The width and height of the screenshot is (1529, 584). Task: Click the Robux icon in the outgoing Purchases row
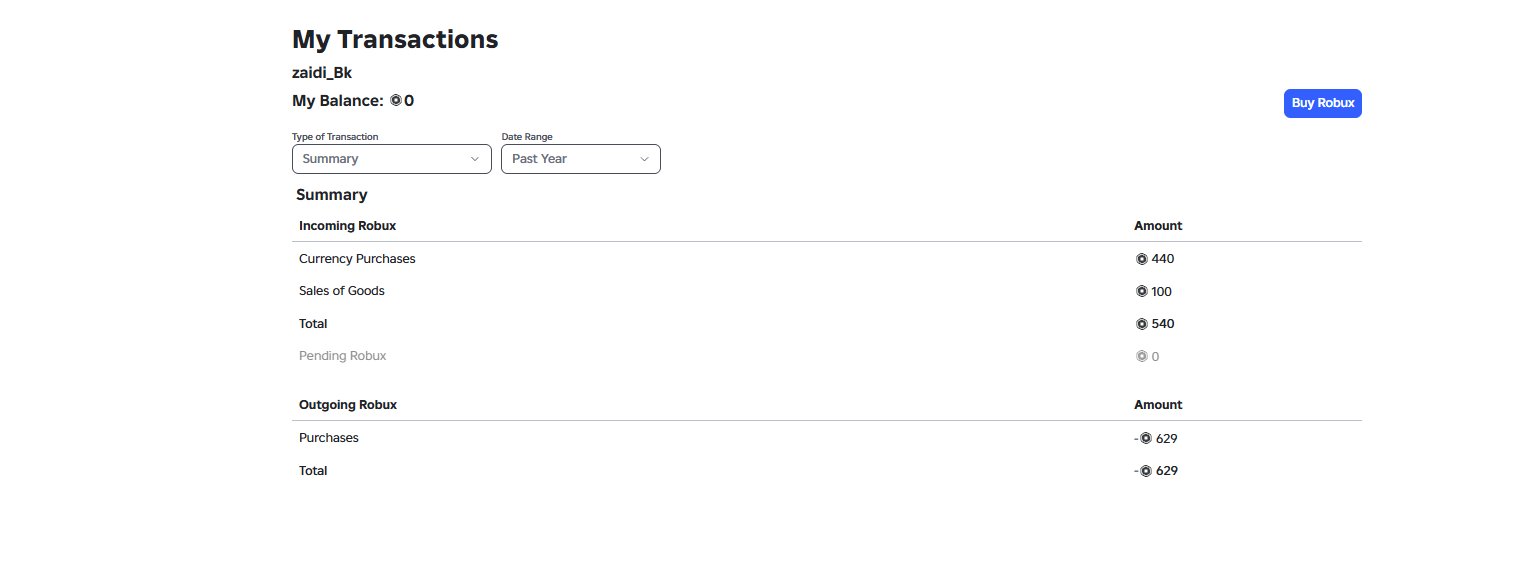point(1146,438)
